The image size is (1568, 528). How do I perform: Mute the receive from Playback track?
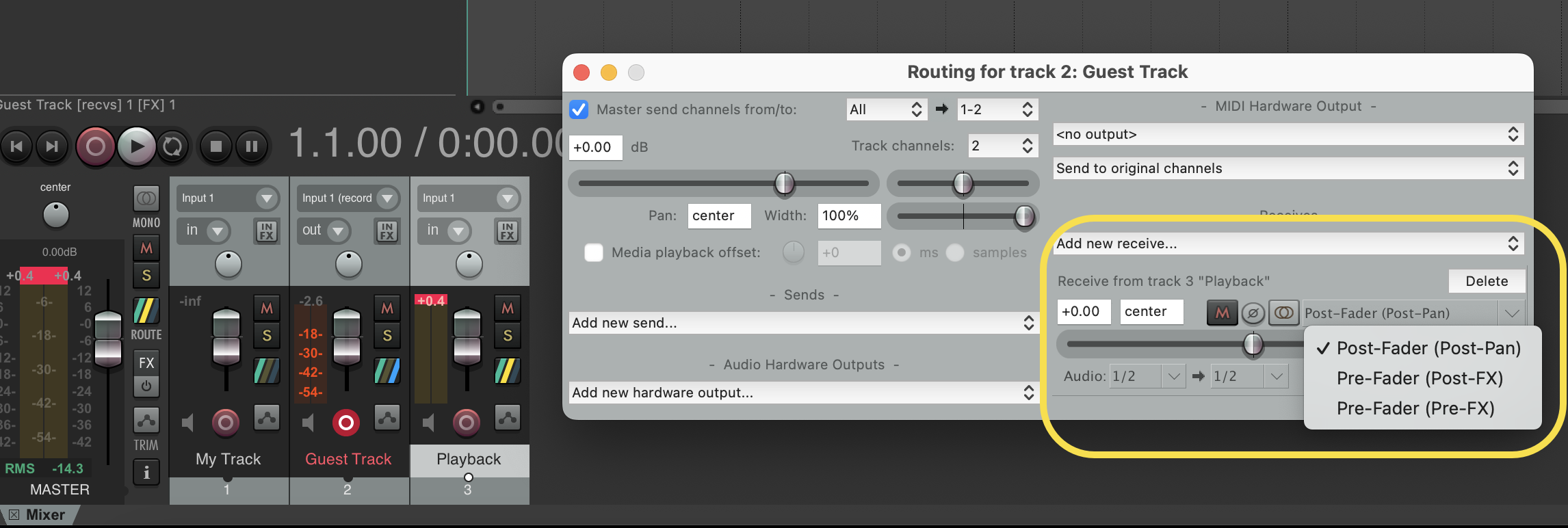click(1222, 313)
